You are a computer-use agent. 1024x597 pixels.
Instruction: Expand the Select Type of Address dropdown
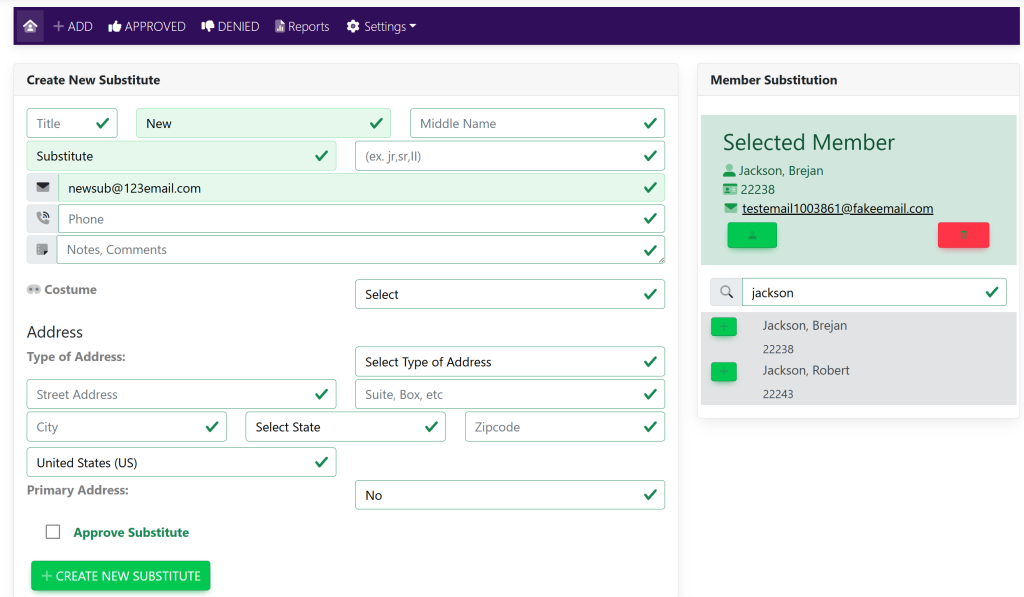pyautogui.click(x=509, y=362)
